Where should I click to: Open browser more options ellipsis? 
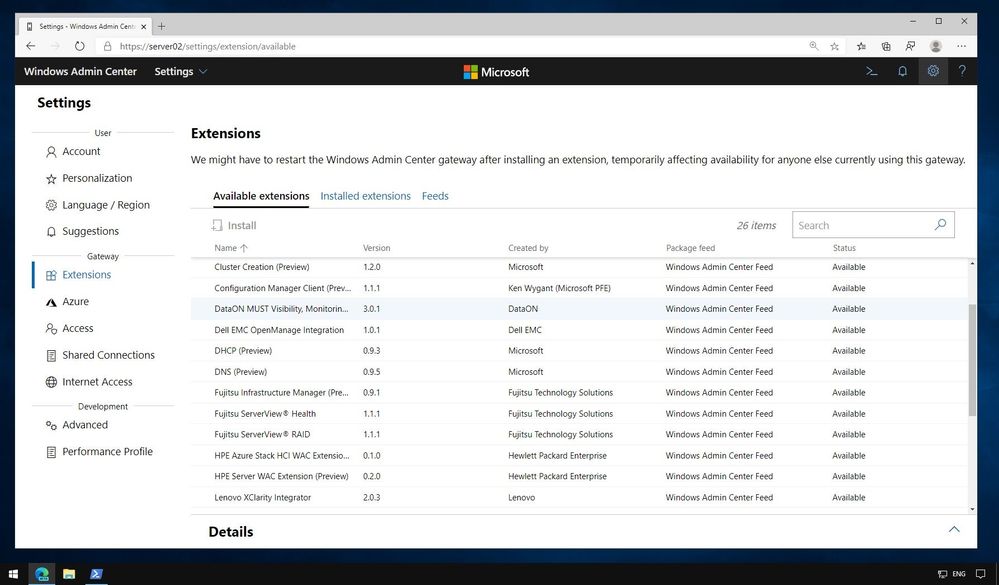961,46
